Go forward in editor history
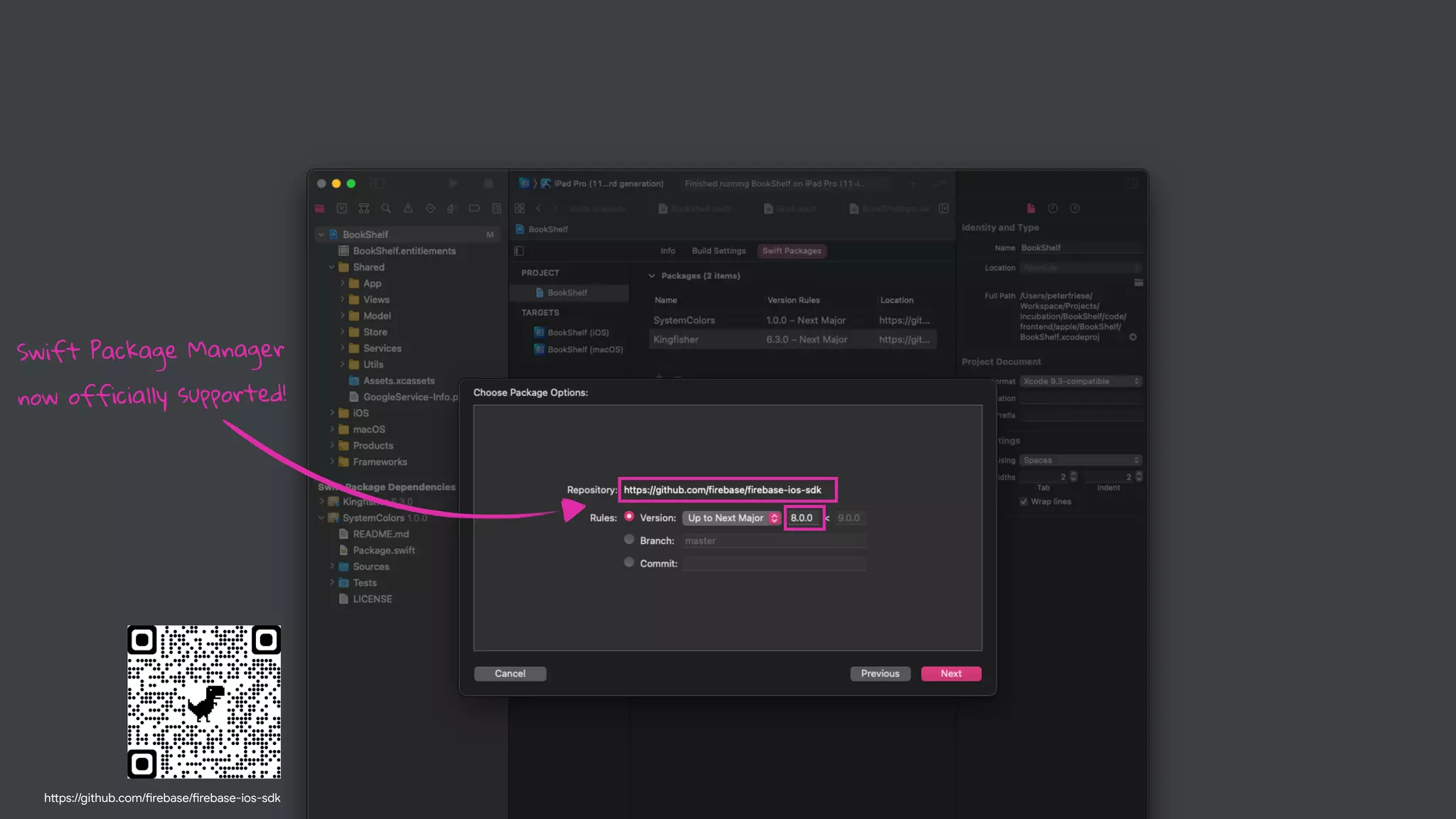 tap(555, 208)
